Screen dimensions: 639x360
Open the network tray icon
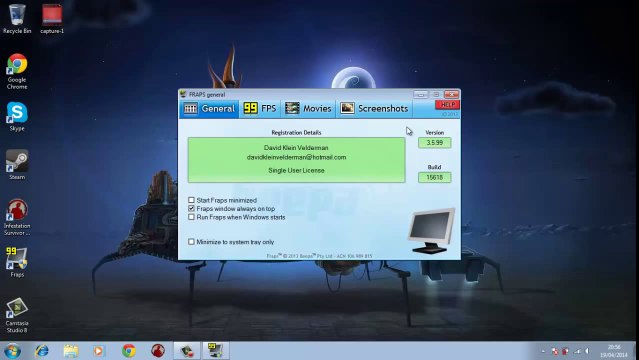577,351
